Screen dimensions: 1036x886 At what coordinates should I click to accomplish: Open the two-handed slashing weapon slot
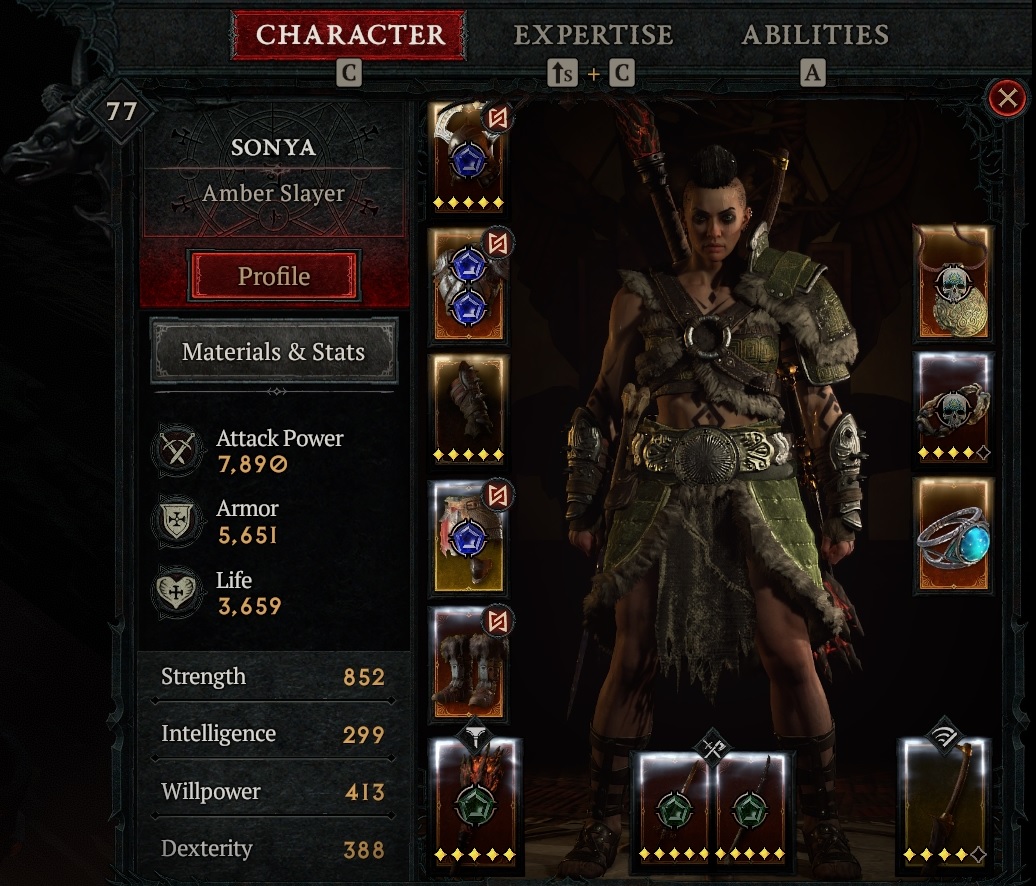coord(945,803)
